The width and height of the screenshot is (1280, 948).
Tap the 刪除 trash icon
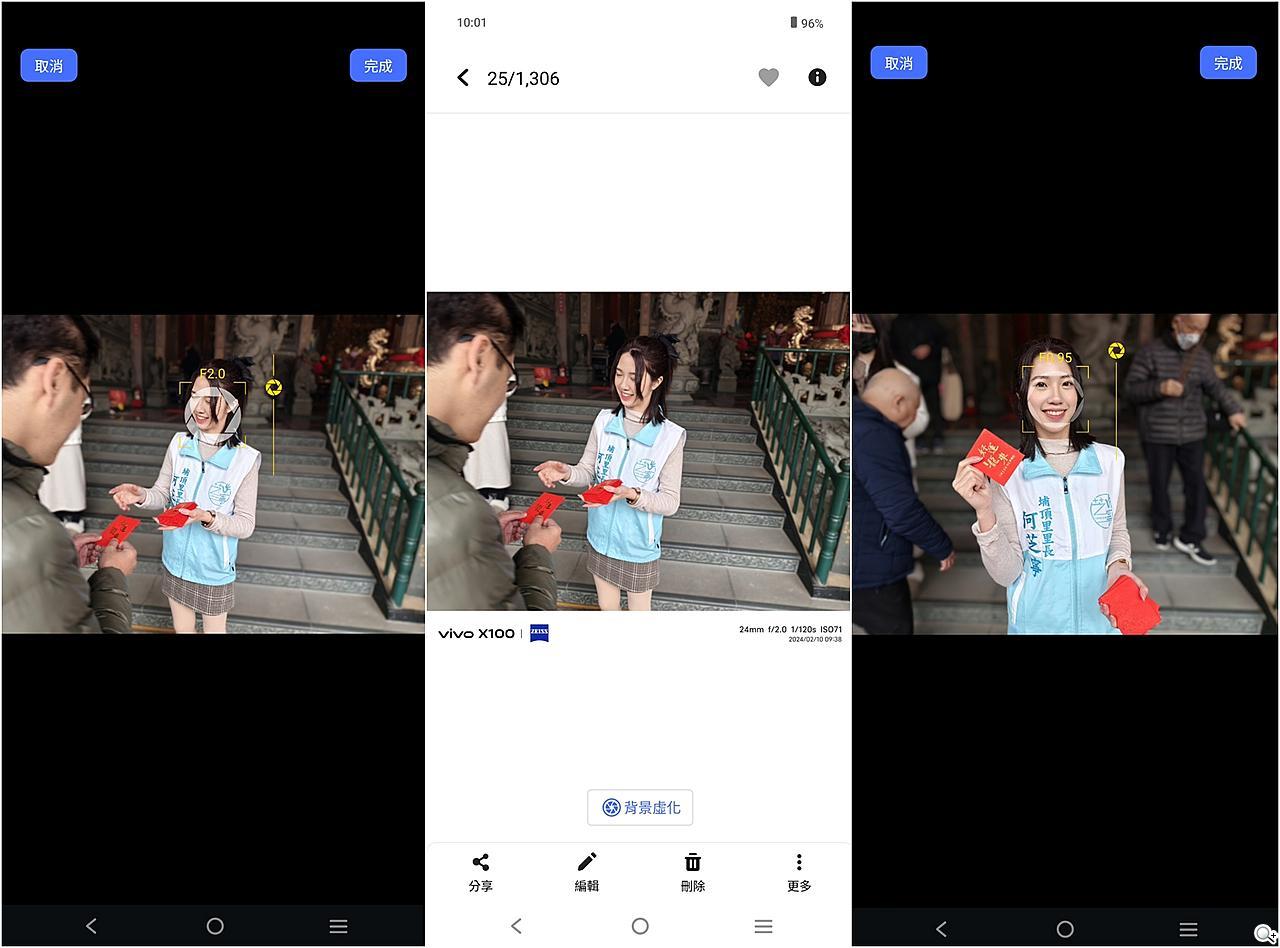point(693,871)
